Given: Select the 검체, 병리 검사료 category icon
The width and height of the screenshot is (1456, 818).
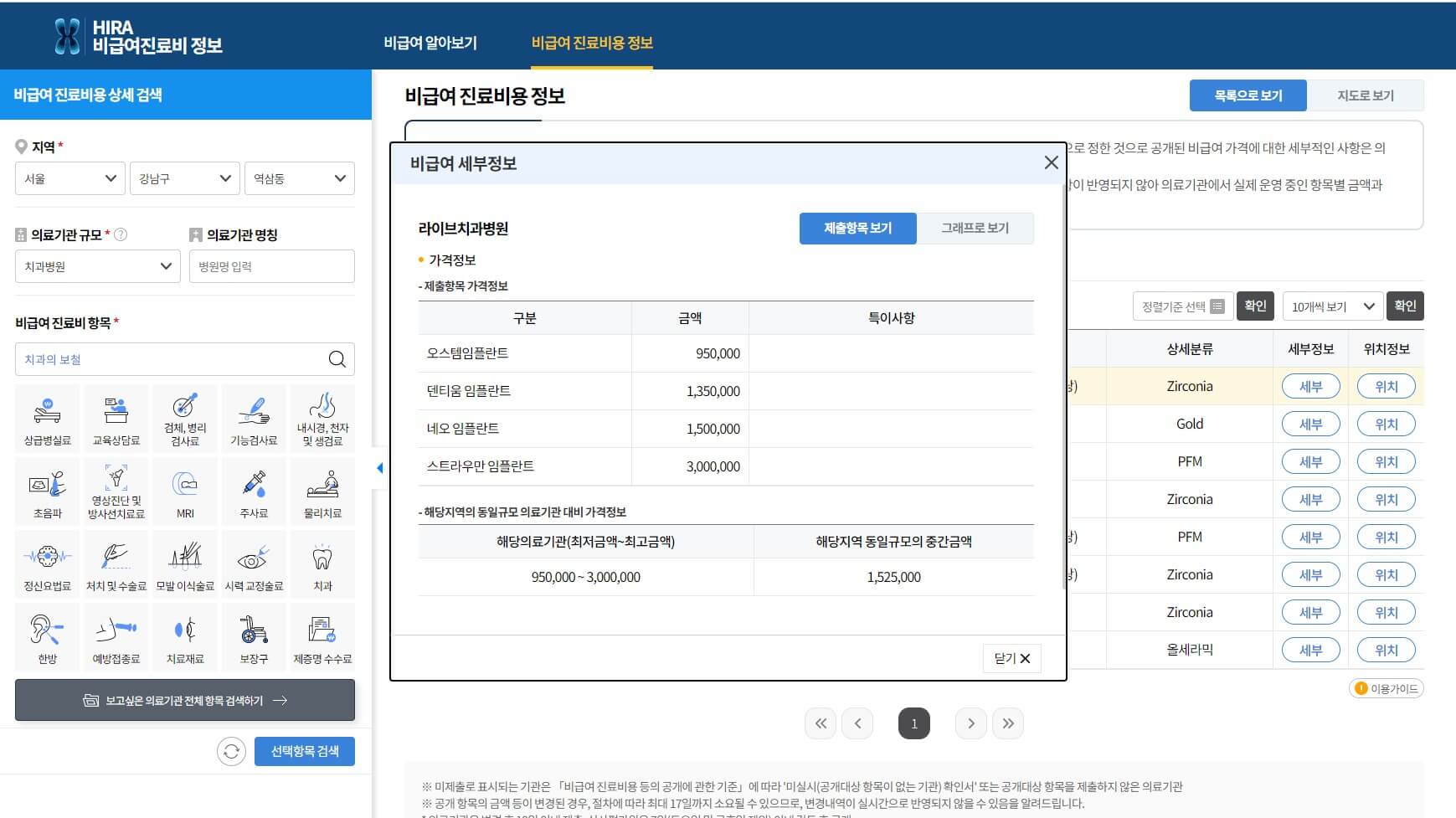Looking at the screenshot, I should coord(185,419).
